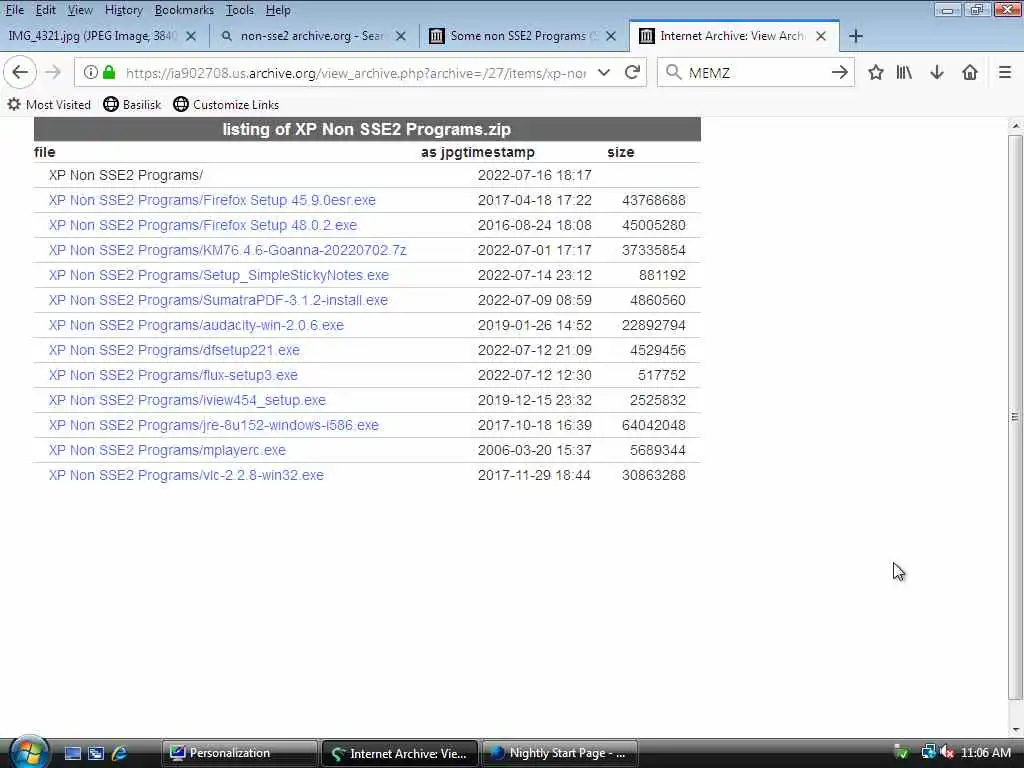Close the non-sse2 archive.org search tab
This screenshot has width=1024, height=768.
coord(401,37)
